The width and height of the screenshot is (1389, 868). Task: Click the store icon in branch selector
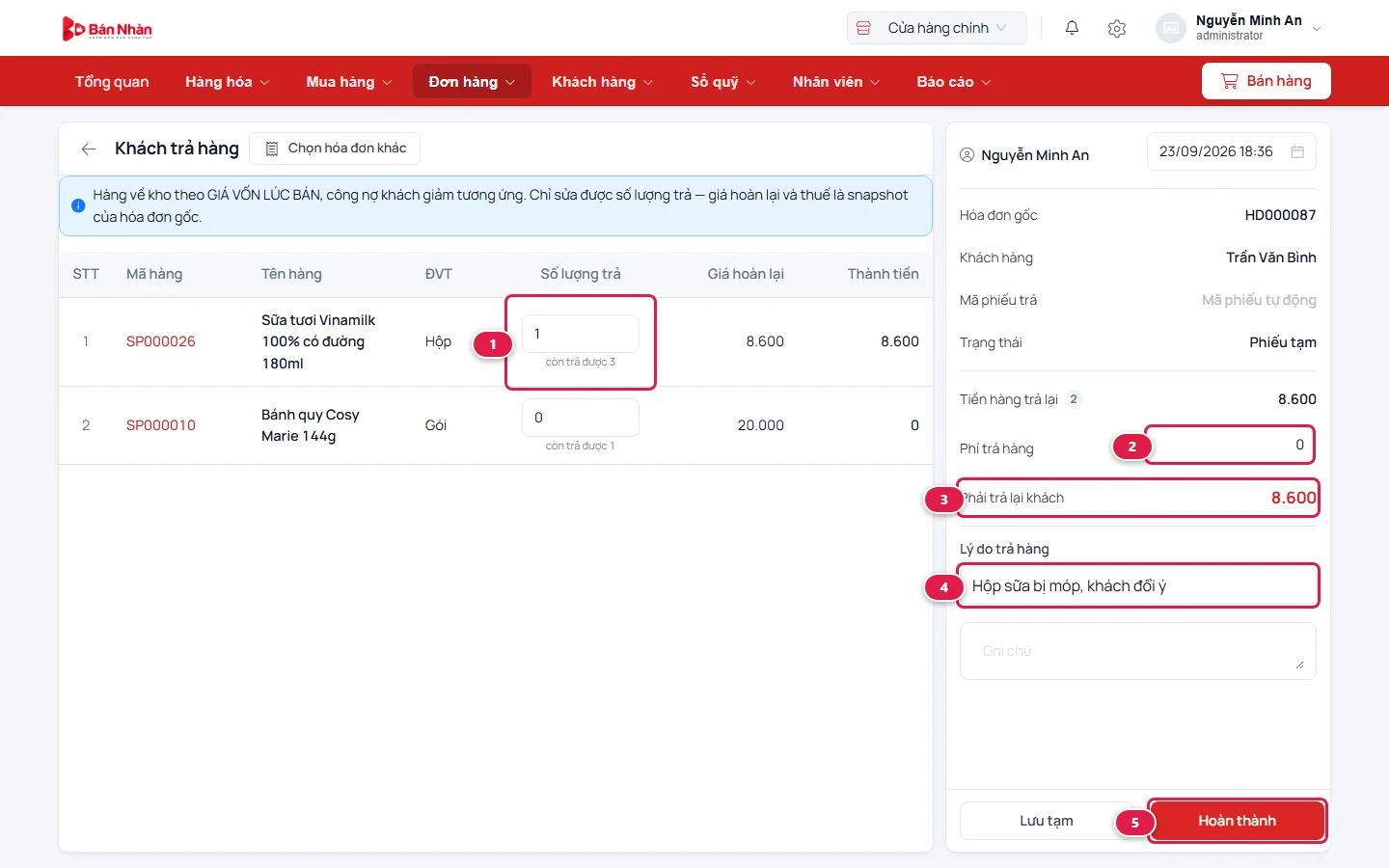[864, 28]
